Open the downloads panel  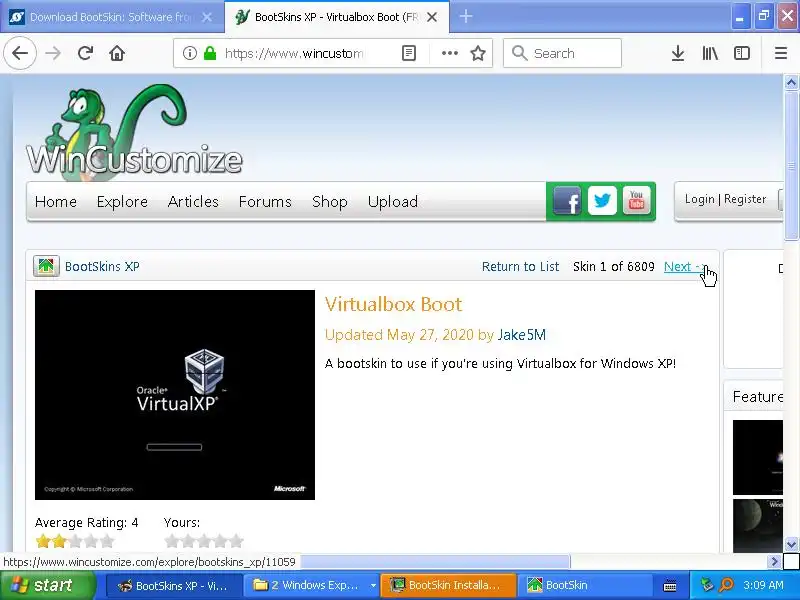[x=678, y=53]
